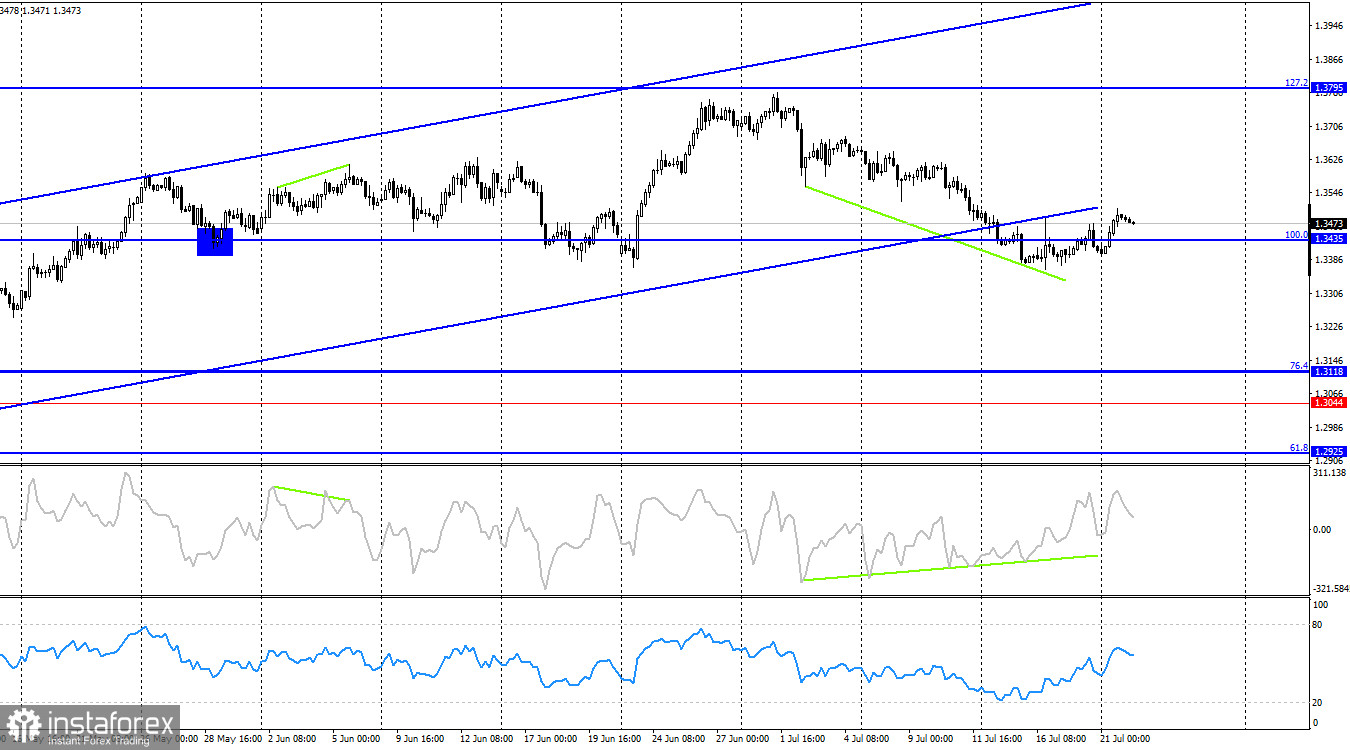Click the 19 Jun 16:00 date label
This screenshot has width=1350, height=750.
613,739
